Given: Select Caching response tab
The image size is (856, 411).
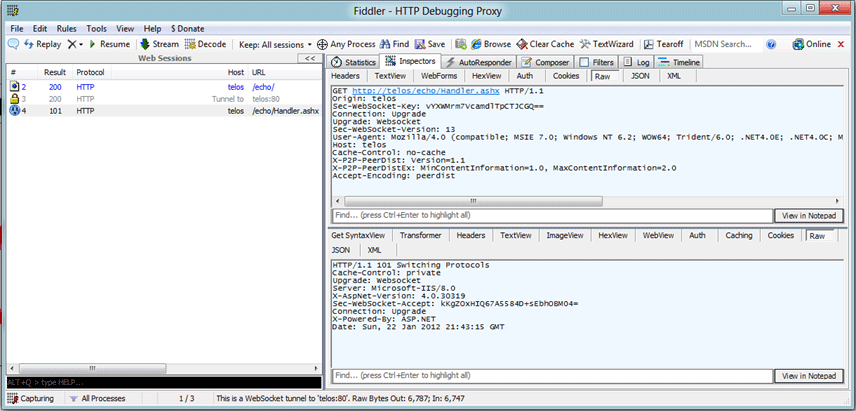Looking at the screenshot, I should 739,236.
